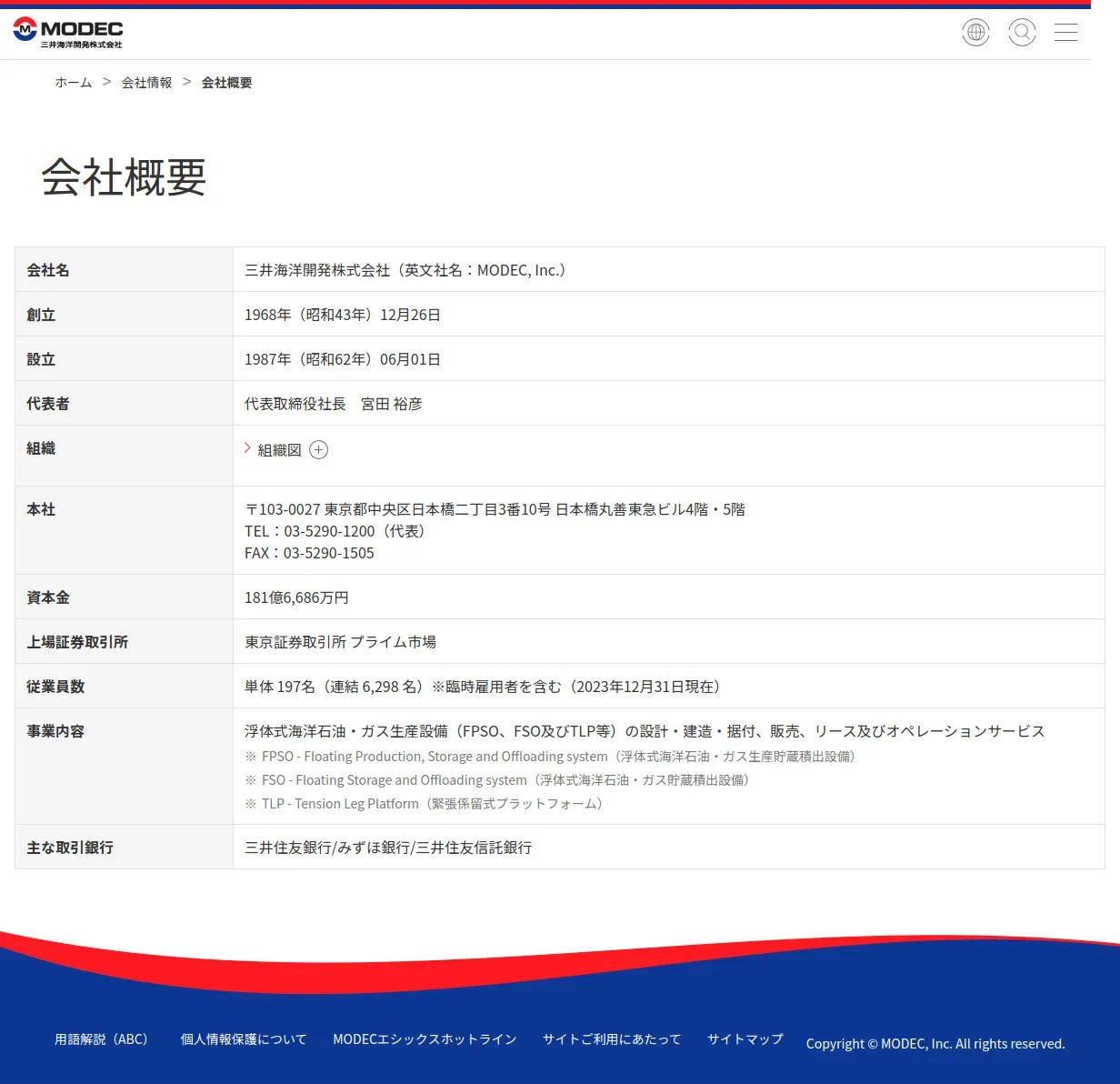The height and width of the screenshot is (1084, 1120).
Task: Open the search magnifier icon
Action: click(1022, 33)
